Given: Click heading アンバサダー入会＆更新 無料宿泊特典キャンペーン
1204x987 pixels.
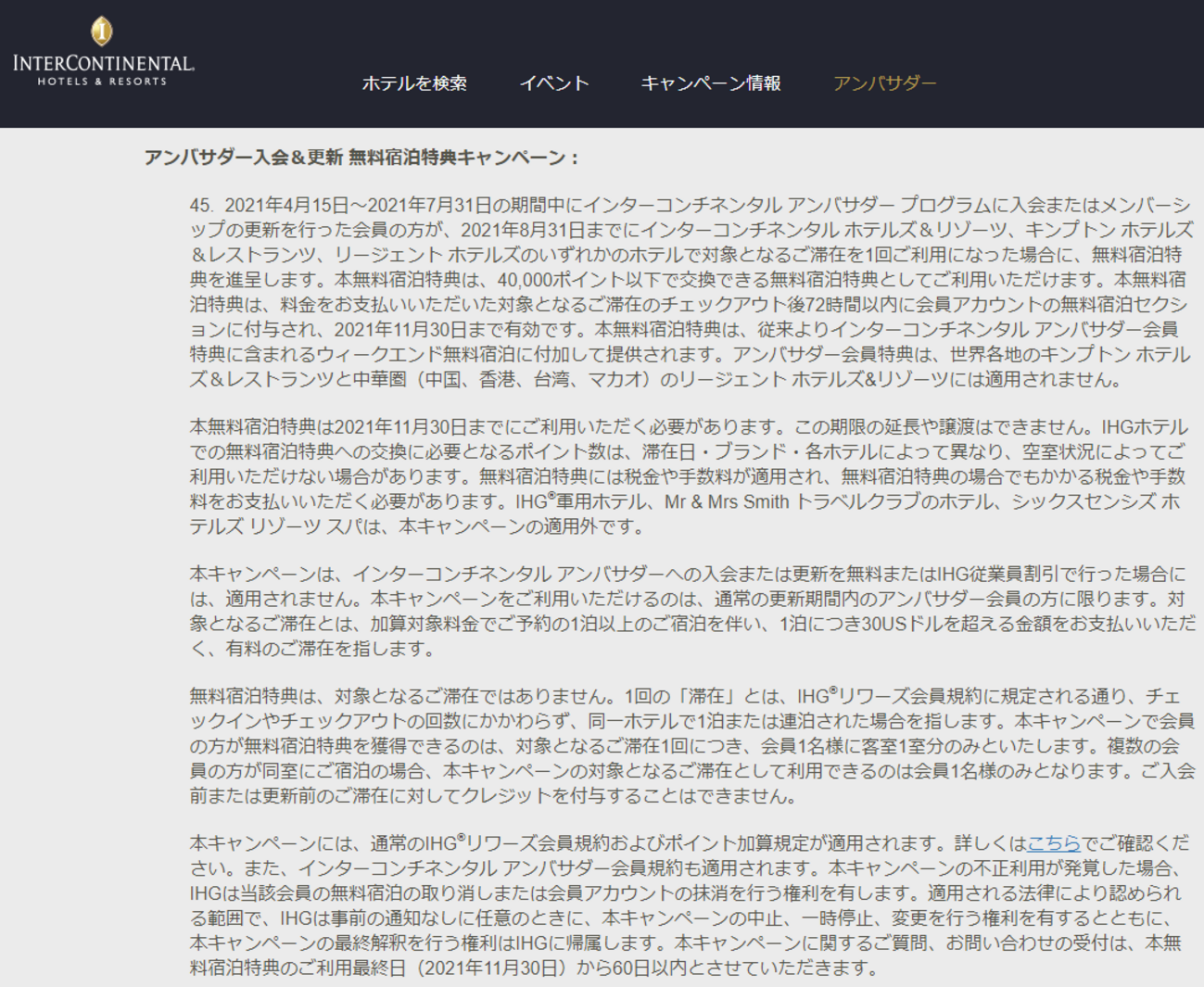Looking at the screenshot, I should pos(361,158).
